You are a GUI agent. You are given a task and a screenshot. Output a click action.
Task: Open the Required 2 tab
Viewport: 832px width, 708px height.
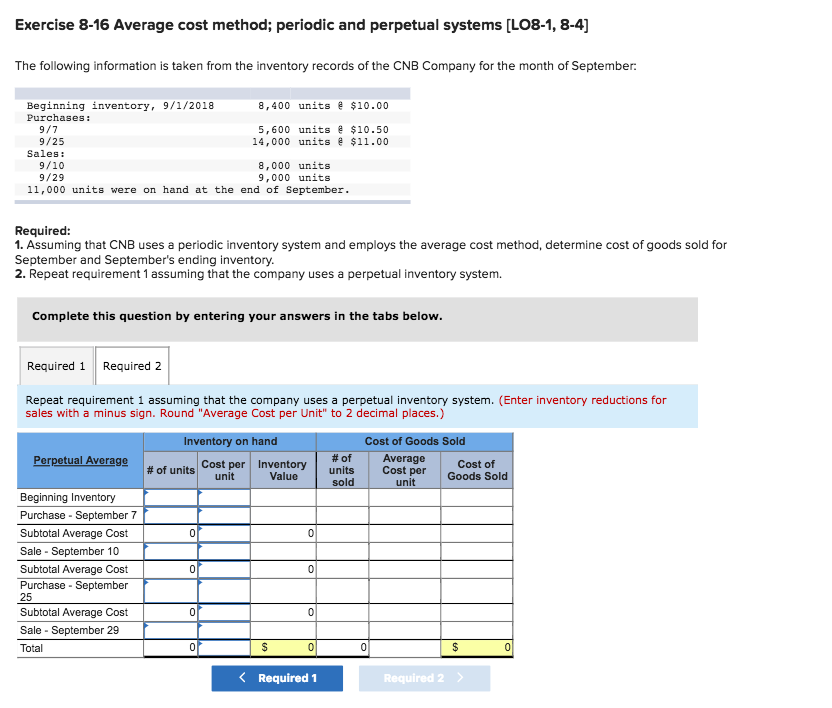coord(131,365)
